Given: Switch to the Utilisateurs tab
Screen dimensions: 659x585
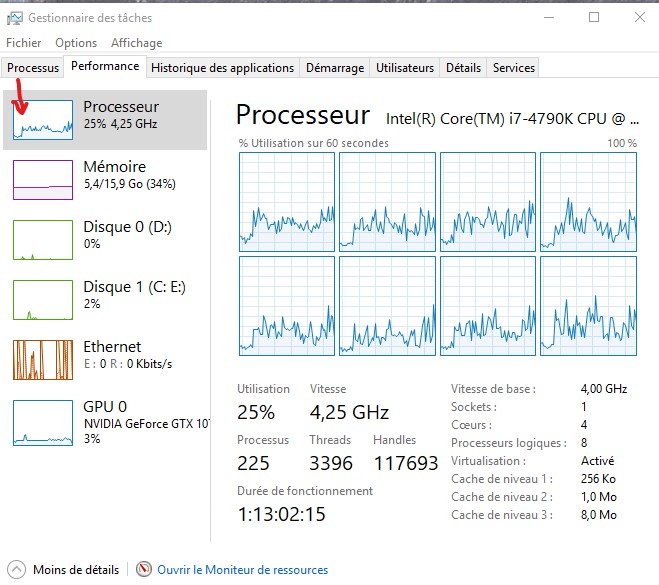Looking at the screenshot, I should (x=405, y=68).
